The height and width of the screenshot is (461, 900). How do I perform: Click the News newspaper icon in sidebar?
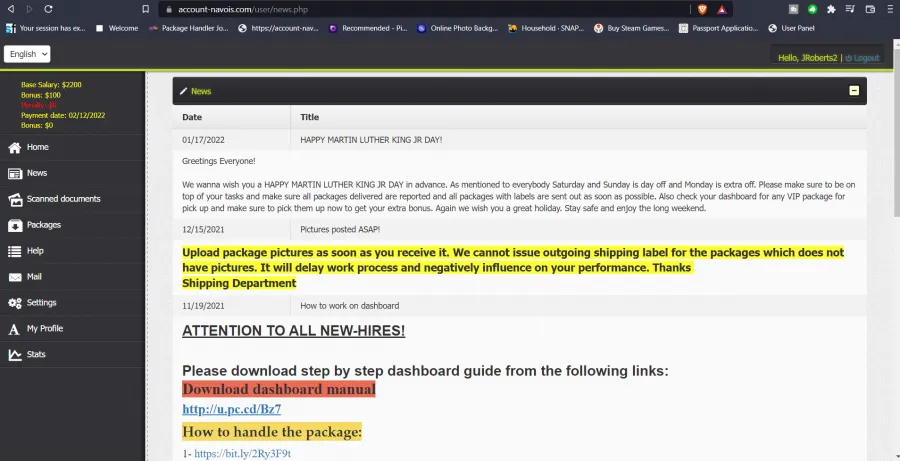tap(15, 173)
